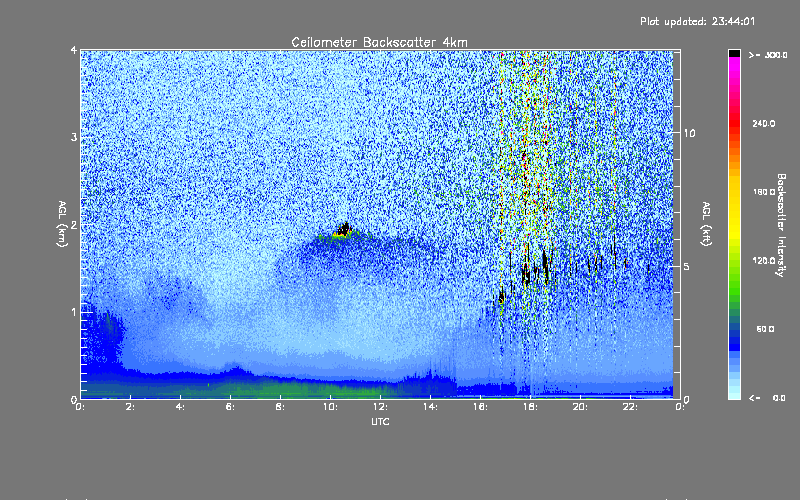Click the "12:" UTC tick label

(x=381, y=407)
